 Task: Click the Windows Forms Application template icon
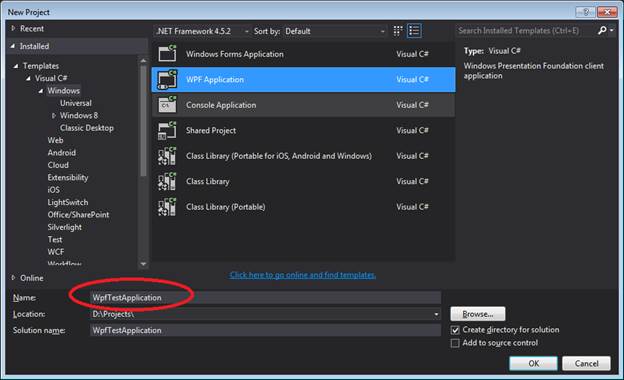[167, 53]
